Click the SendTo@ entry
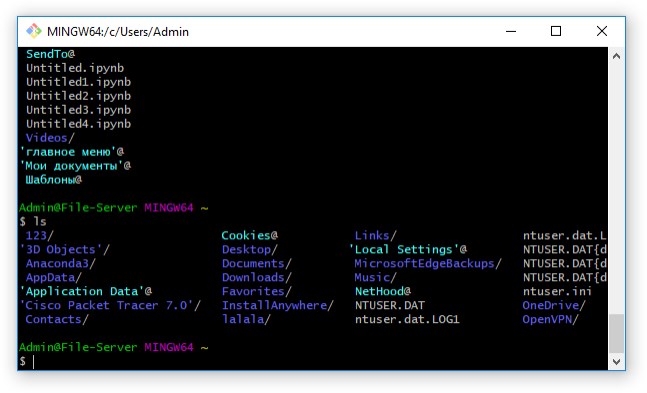The image size is (647, 393). coord(50,54)
